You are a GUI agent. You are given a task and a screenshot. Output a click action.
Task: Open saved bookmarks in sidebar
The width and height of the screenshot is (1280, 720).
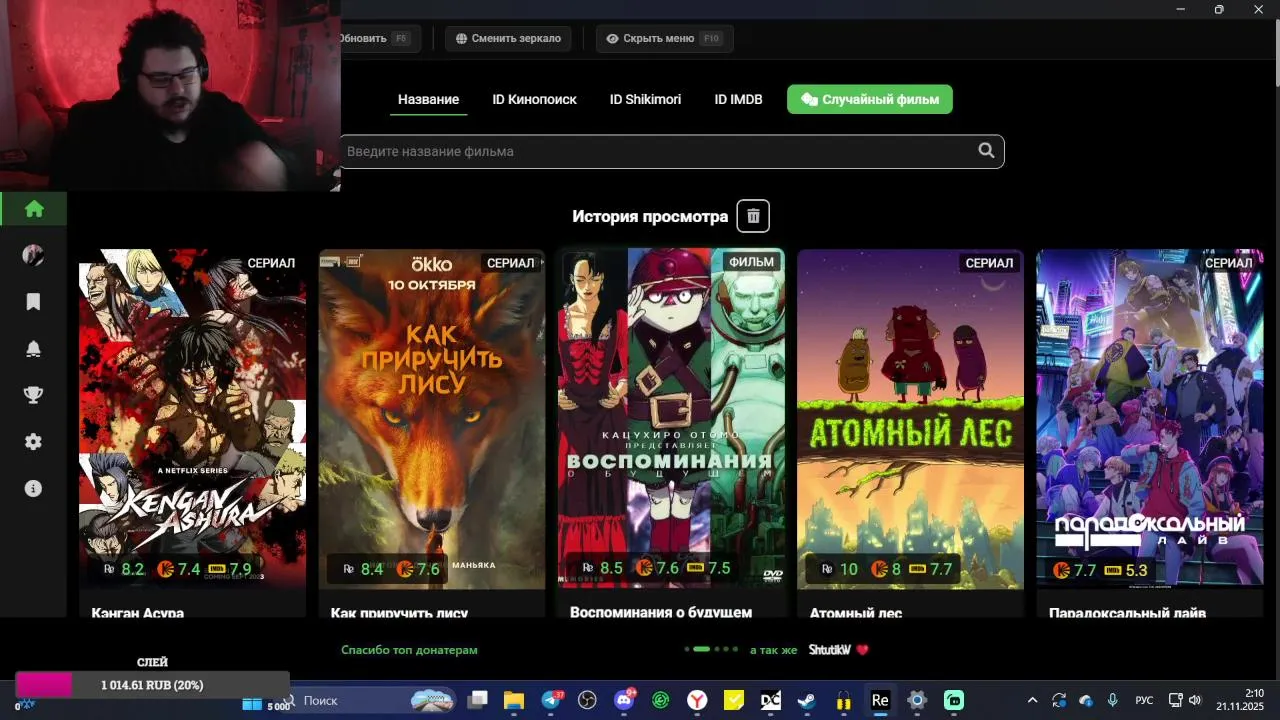(x=33, y=302)
